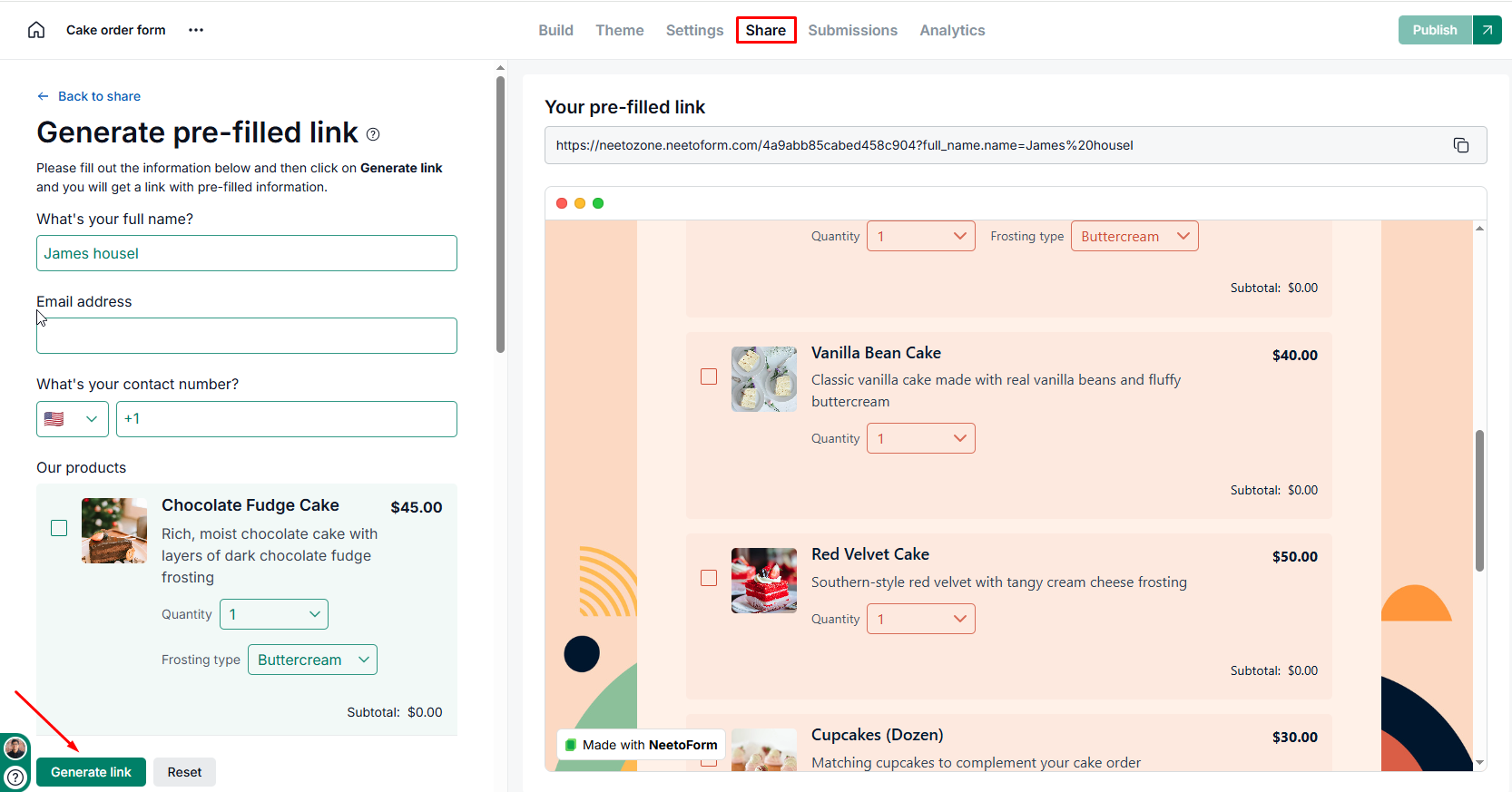Click the Reset button
1512x792 pixels.
(x=184, y=772)
